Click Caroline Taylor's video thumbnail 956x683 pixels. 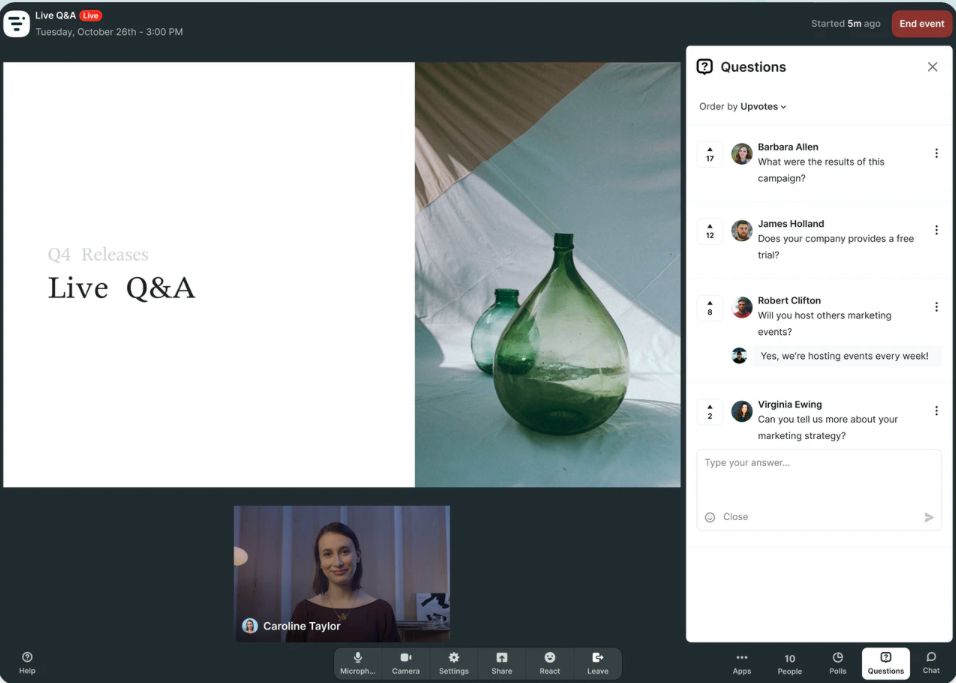click(x=341, y=573)
